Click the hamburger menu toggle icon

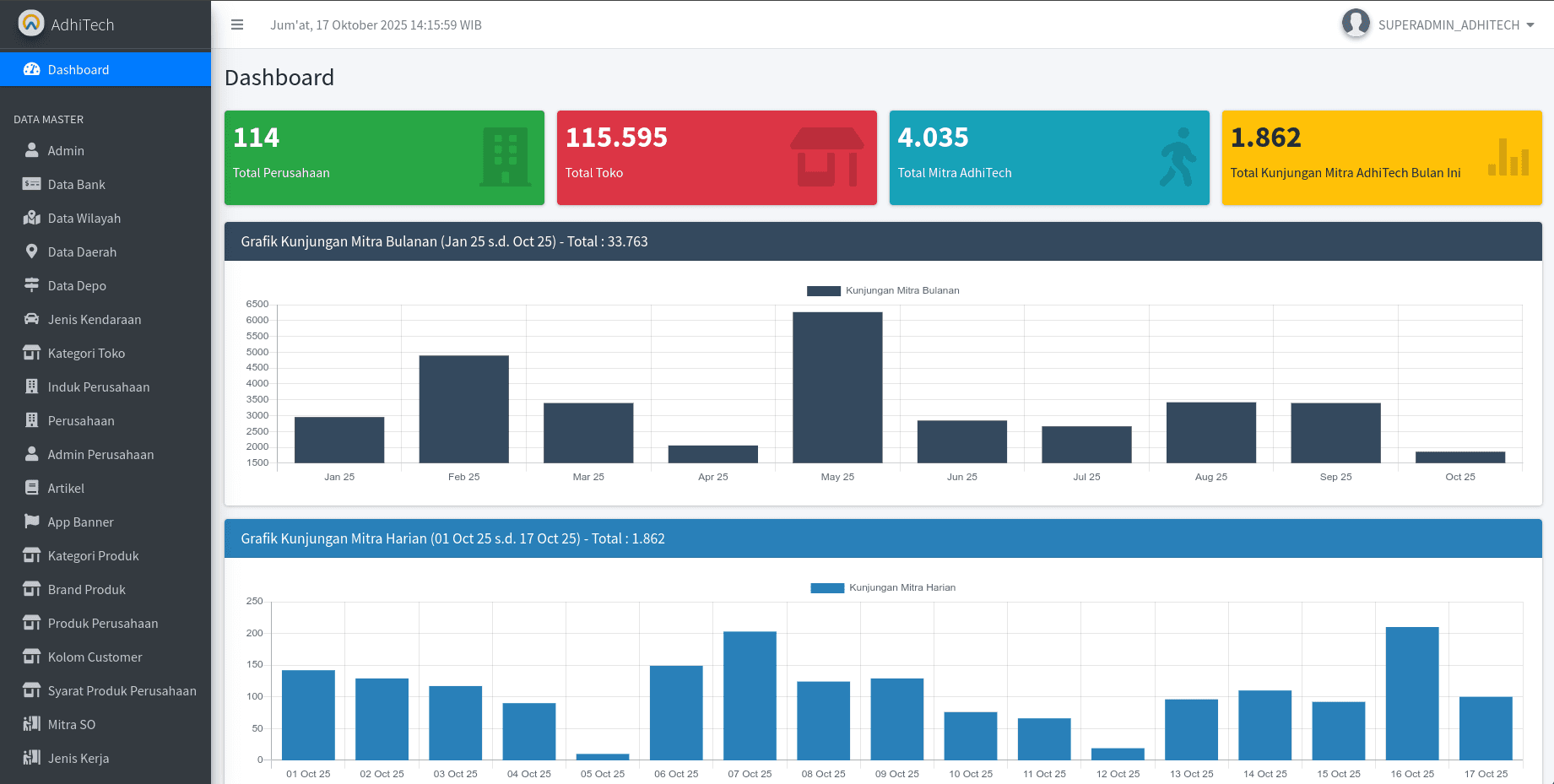237,25
